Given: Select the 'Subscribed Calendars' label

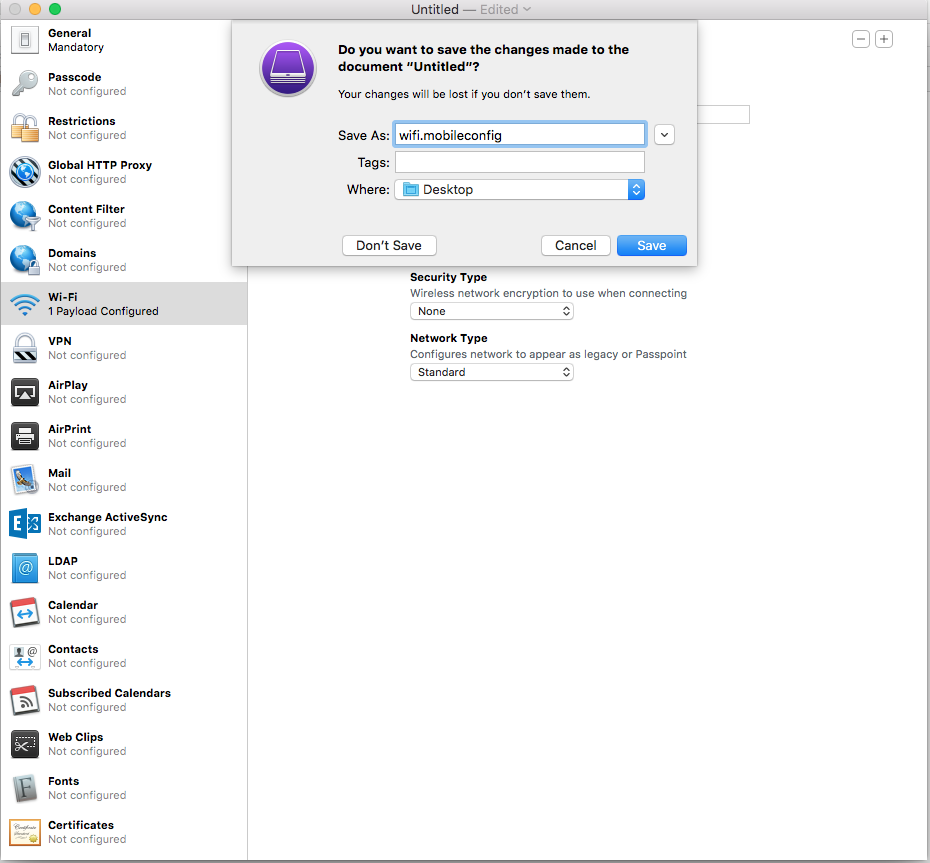Looking at the screenshot, I should click(x=110, y=693).
